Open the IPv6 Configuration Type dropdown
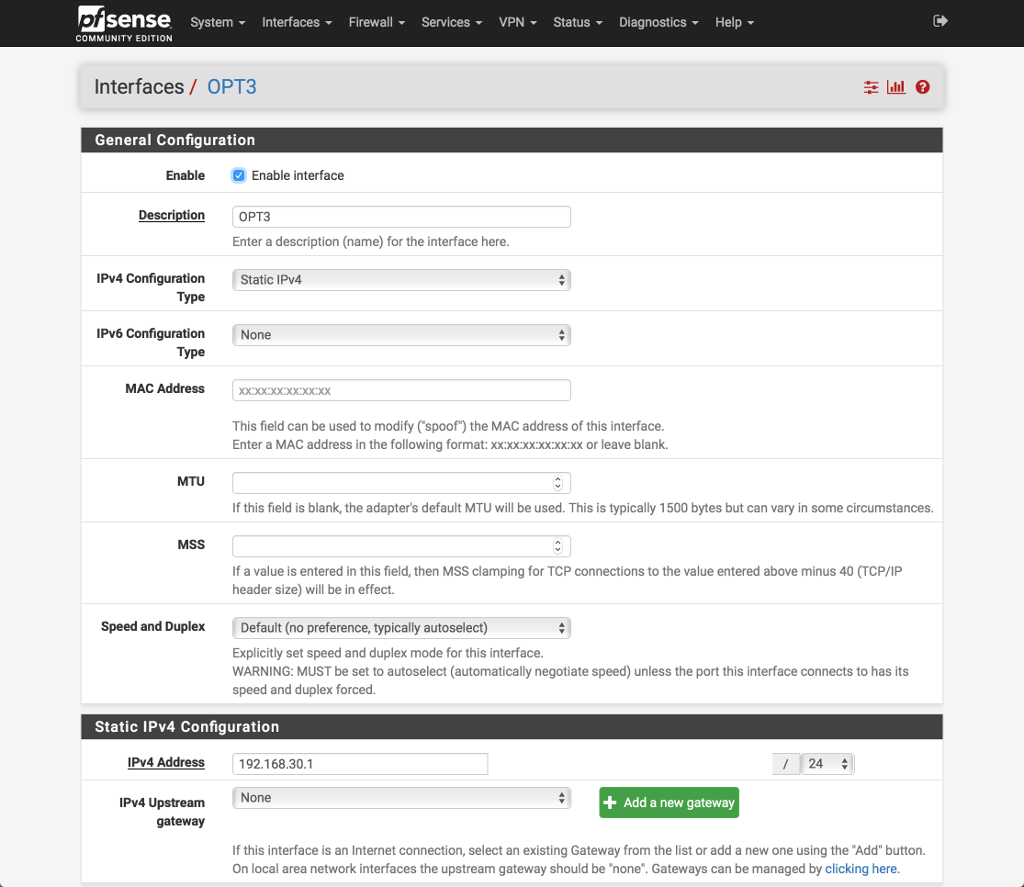Viewport: 1024px width, 887px height. pos(401,335)
